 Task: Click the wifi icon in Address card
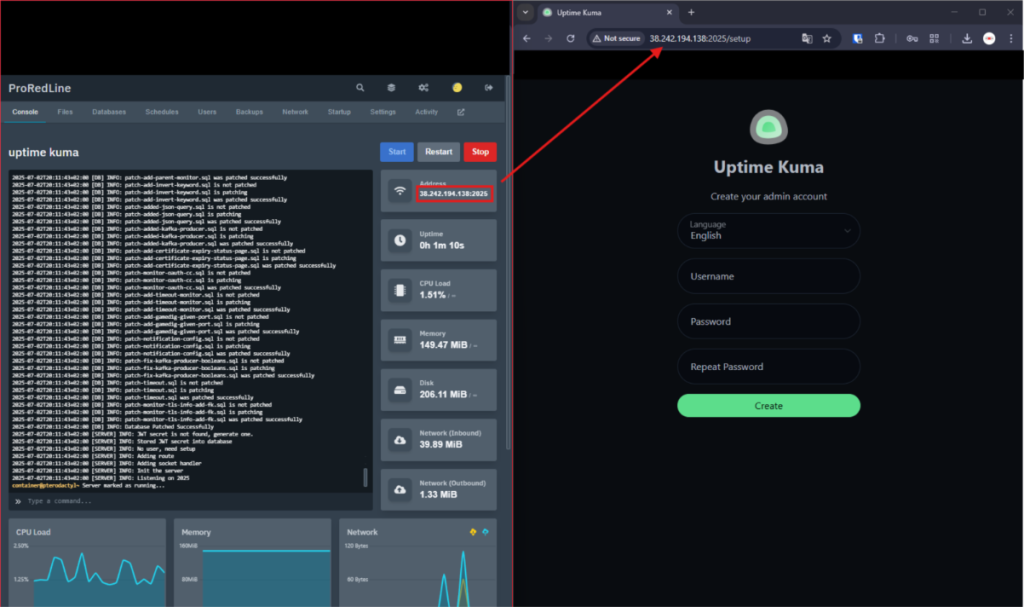(x=400, y=191)
